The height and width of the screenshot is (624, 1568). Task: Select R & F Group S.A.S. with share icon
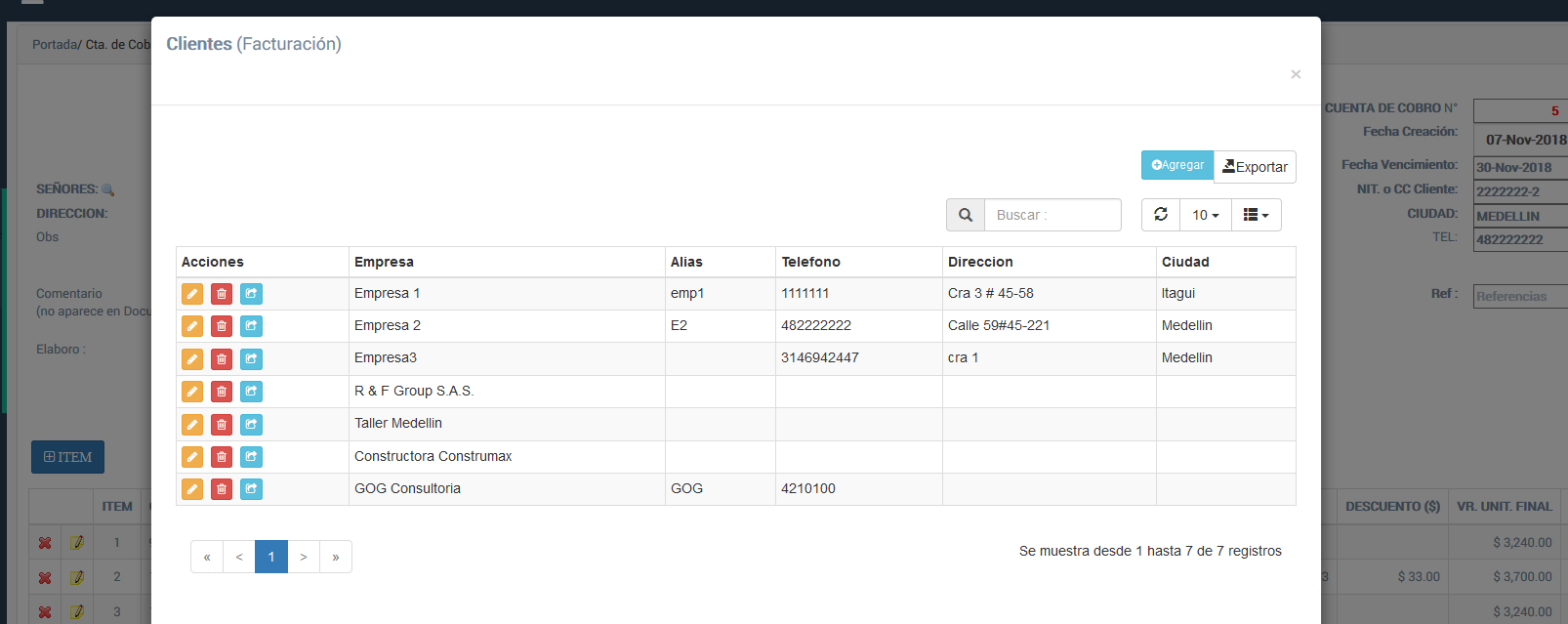(x=251, y=392)
